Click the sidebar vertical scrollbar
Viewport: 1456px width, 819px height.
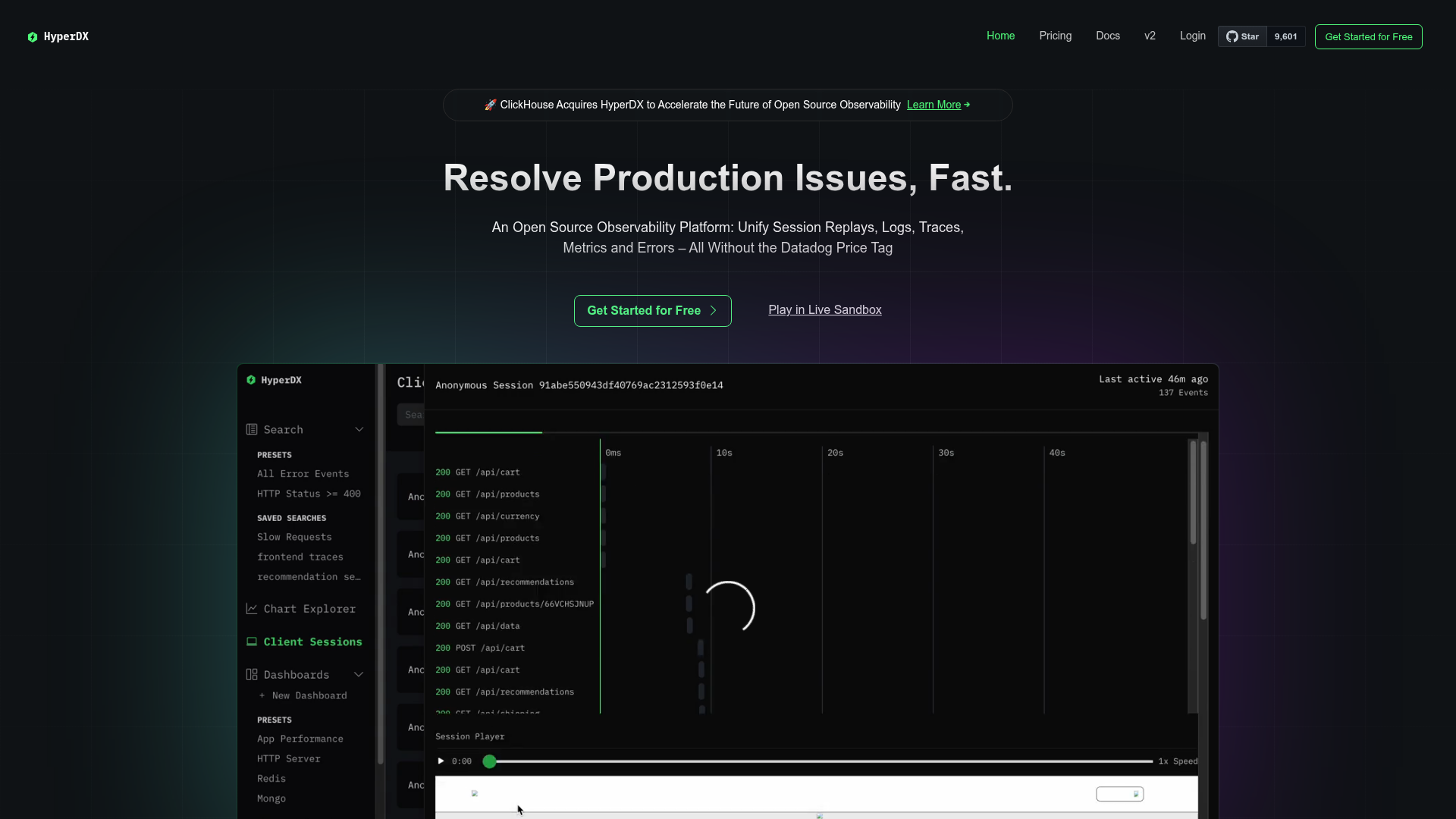coord(380,565)
